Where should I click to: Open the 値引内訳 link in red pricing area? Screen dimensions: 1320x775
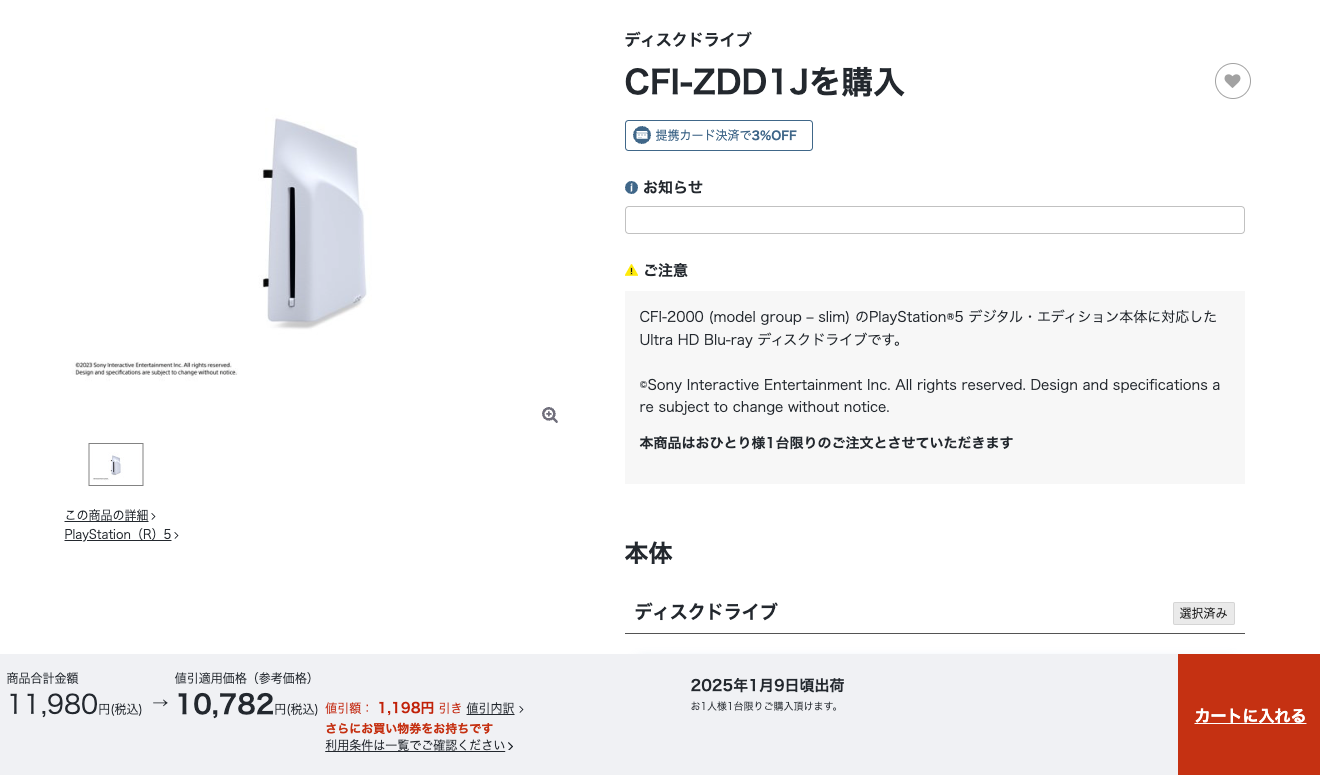pos(491,707)
